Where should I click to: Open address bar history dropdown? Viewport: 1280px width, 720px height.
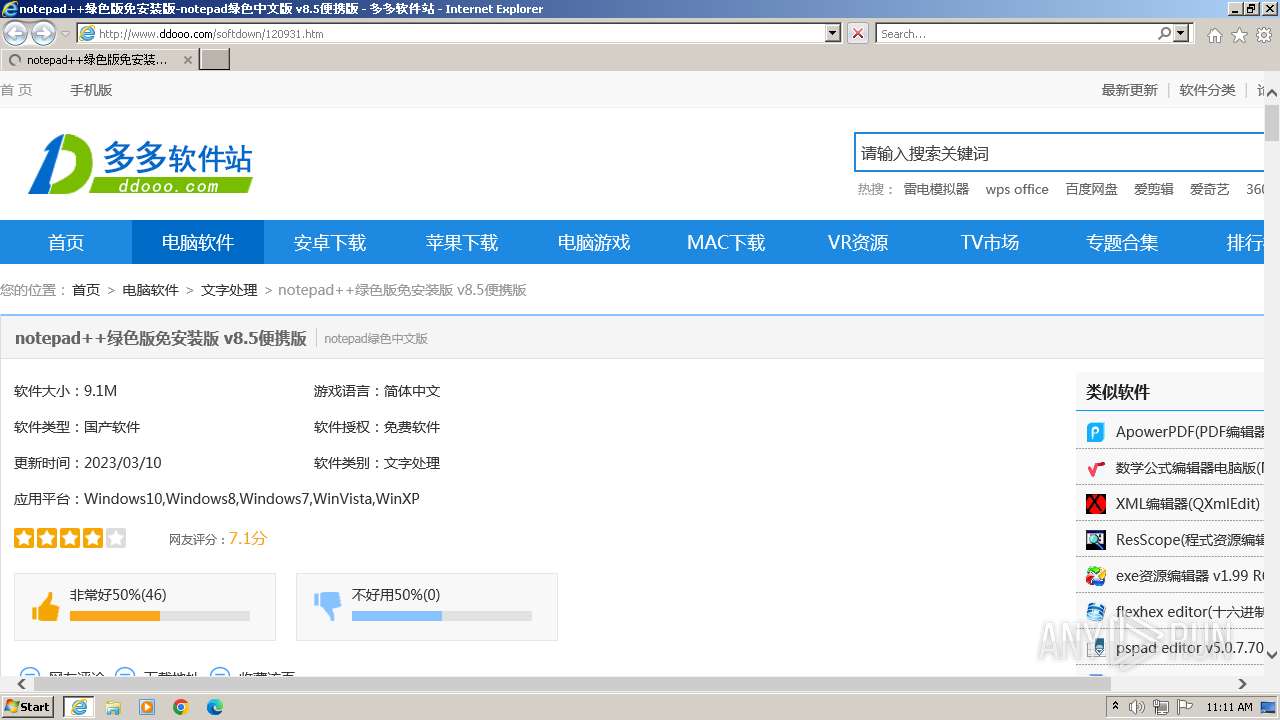[832, 33]
